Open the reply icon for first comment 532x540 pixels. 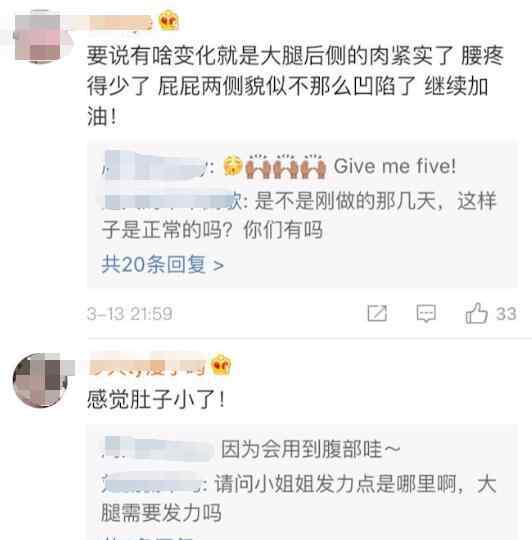tap(426, 313)
